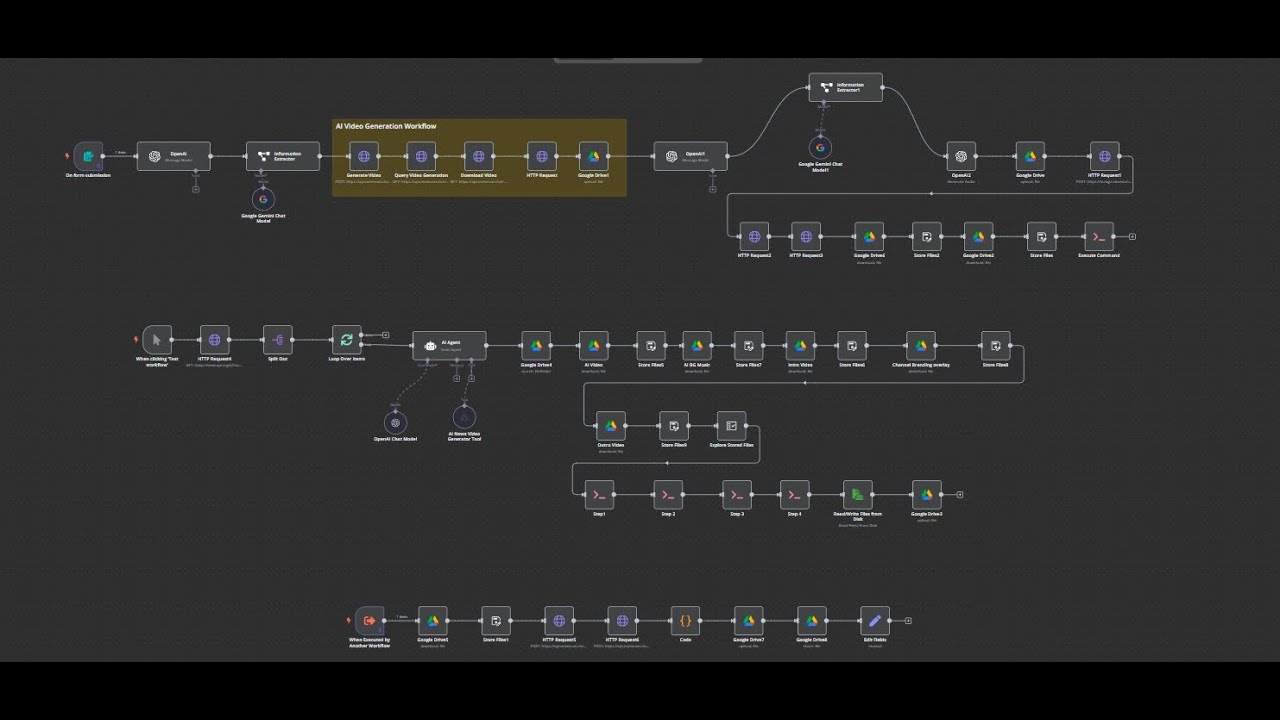Open the Step 4 command node
The height and width of the screenshot is (720, 1280).
[x=794, y=495]
